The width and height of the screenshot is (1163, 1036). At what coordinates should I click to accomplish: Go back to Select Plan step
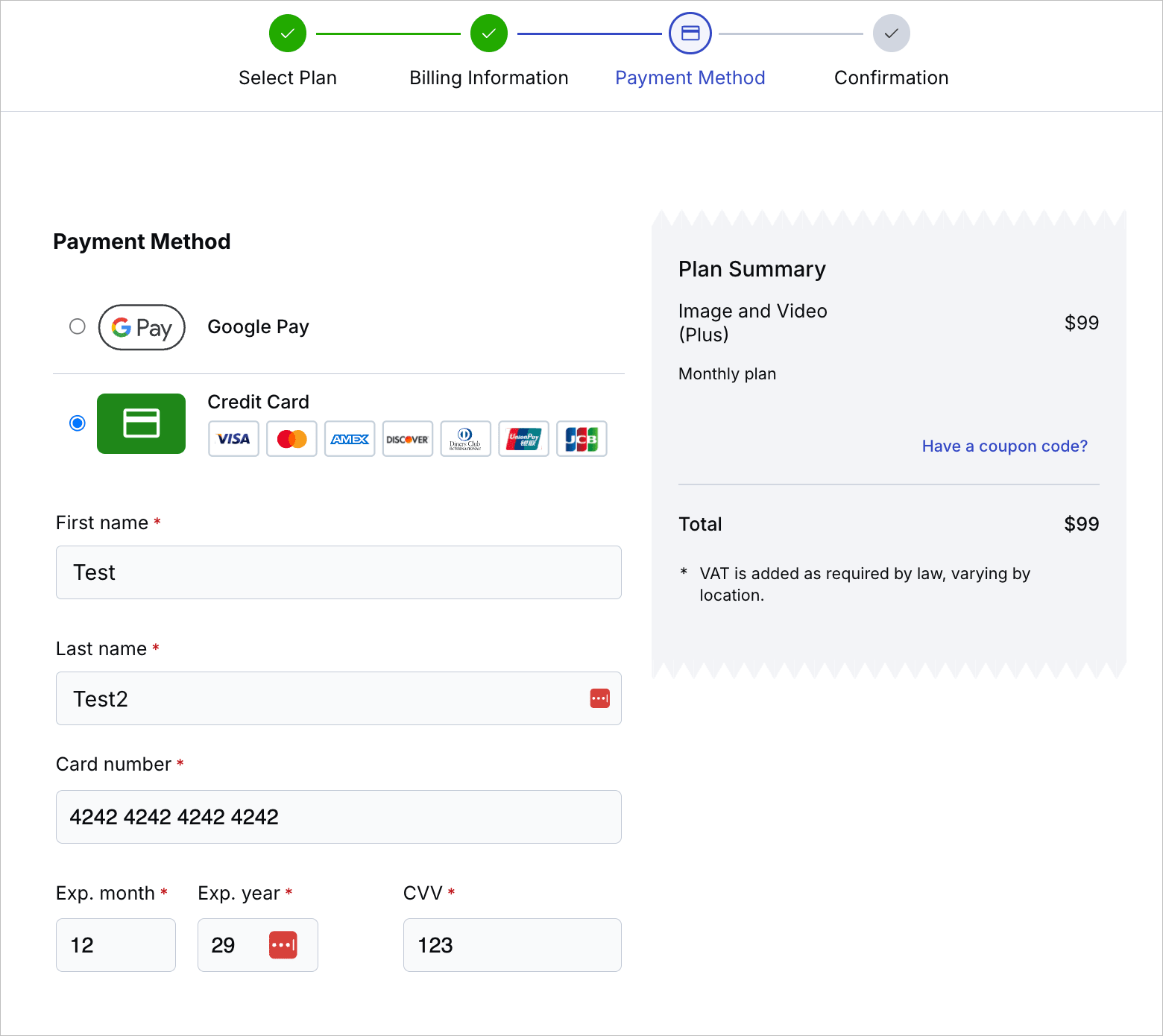[x=288, y=34]
